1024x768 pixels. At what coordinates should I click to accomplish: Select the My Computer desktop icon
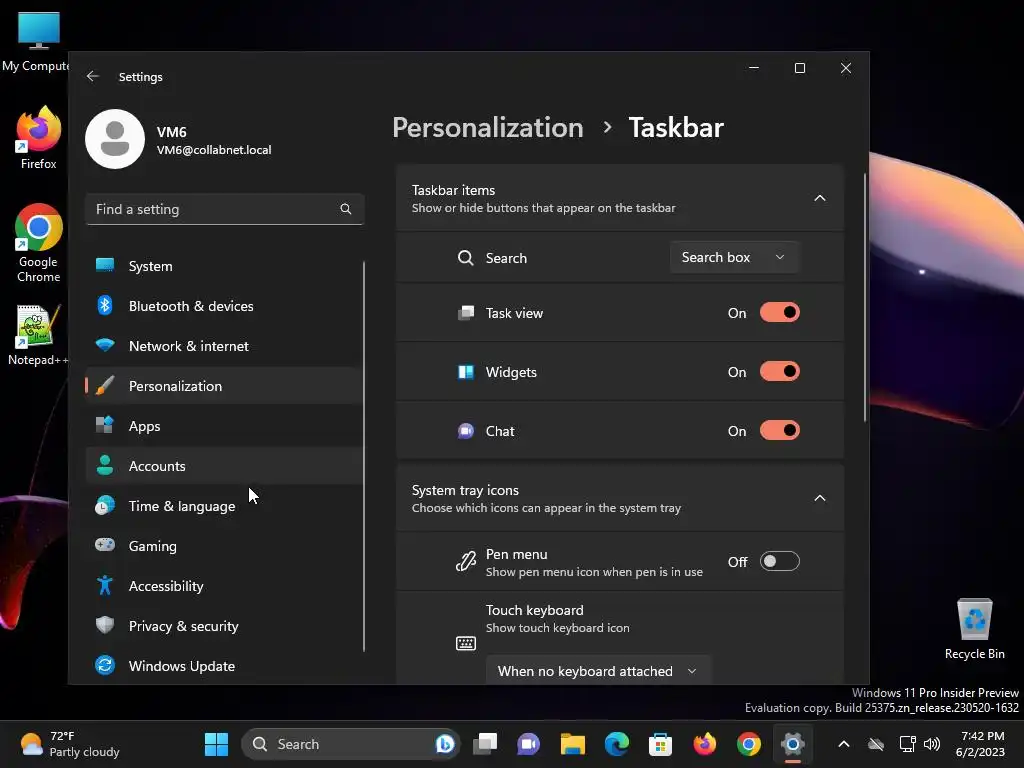36,42
